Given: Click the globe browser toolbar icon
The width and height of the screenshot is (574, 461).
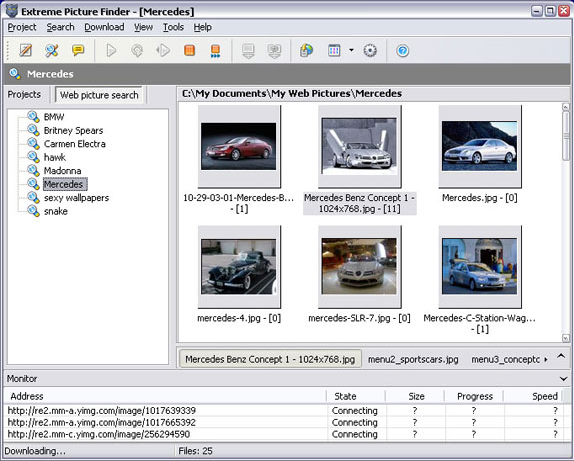Looking at the screenshot, I should 306,50.
